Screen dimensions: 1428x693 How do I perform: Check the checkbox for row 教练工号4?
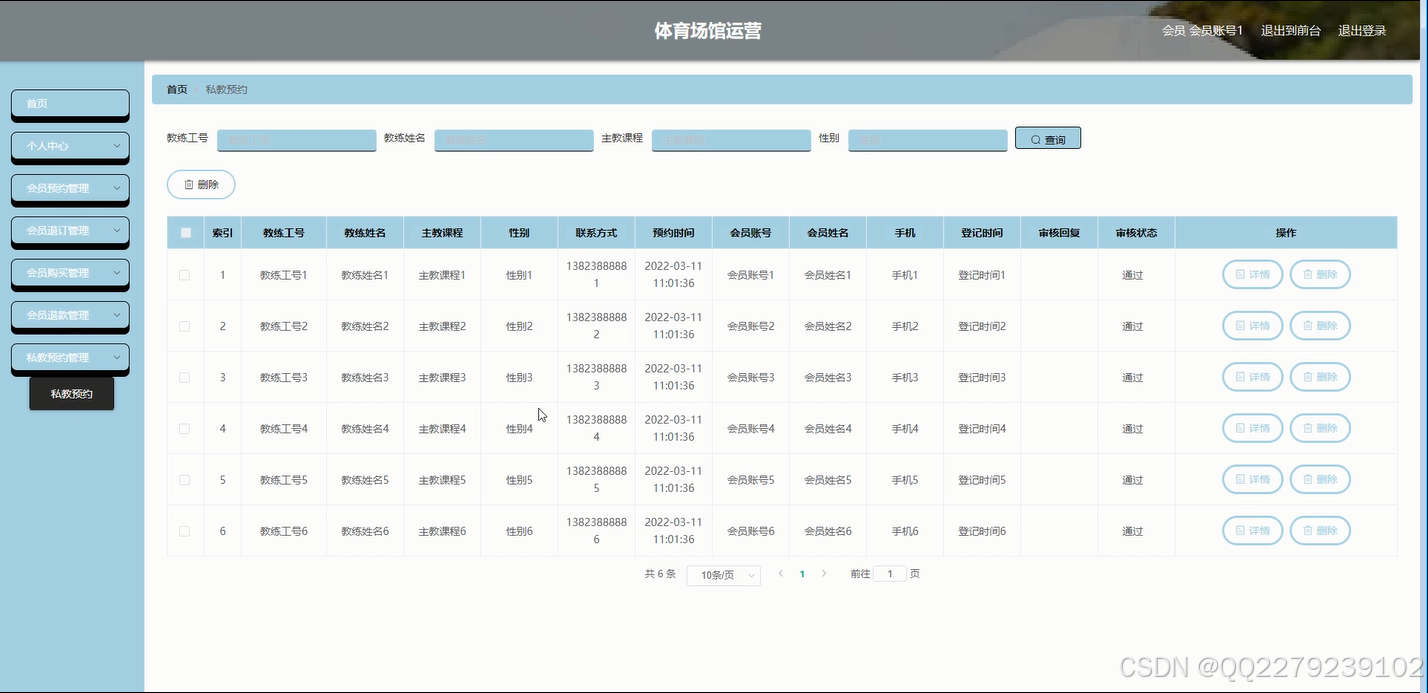click(x=184, y=428)
